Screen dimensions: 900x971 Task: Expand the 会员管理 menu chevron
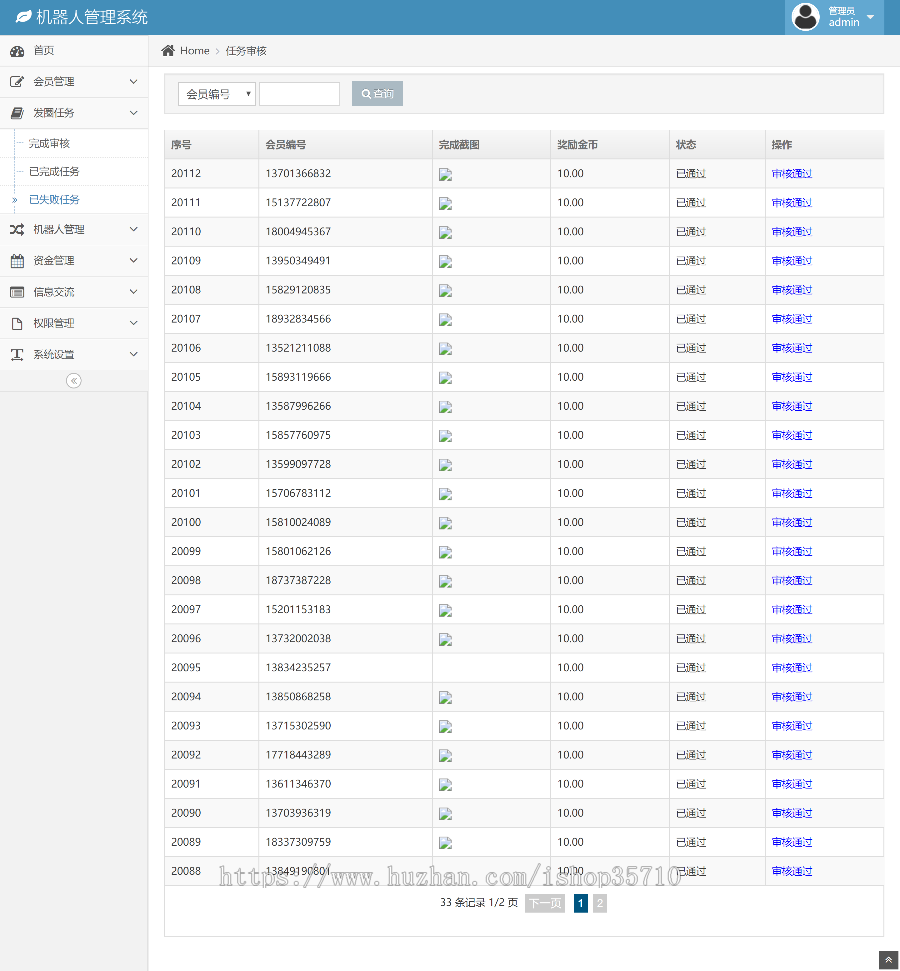coord(134,82)
